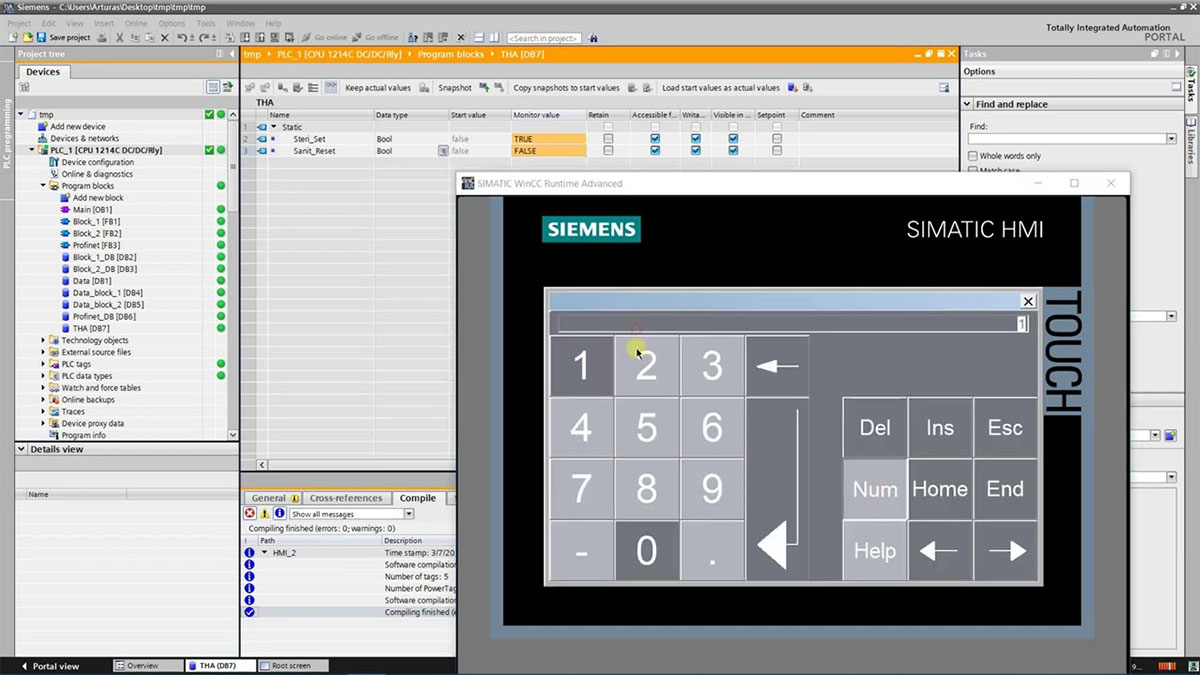Screen dimensions: 1200x675
Task: Open the Find field dropdown arrow
Action: tap(1170, 139)
